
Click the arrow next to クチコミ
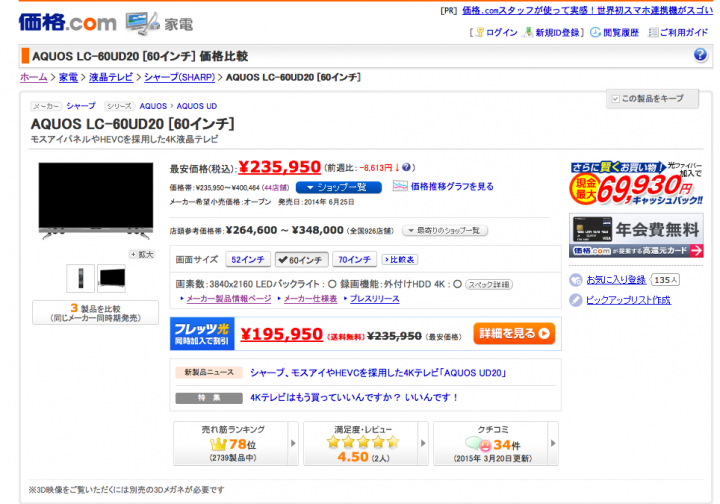(553, 443)
